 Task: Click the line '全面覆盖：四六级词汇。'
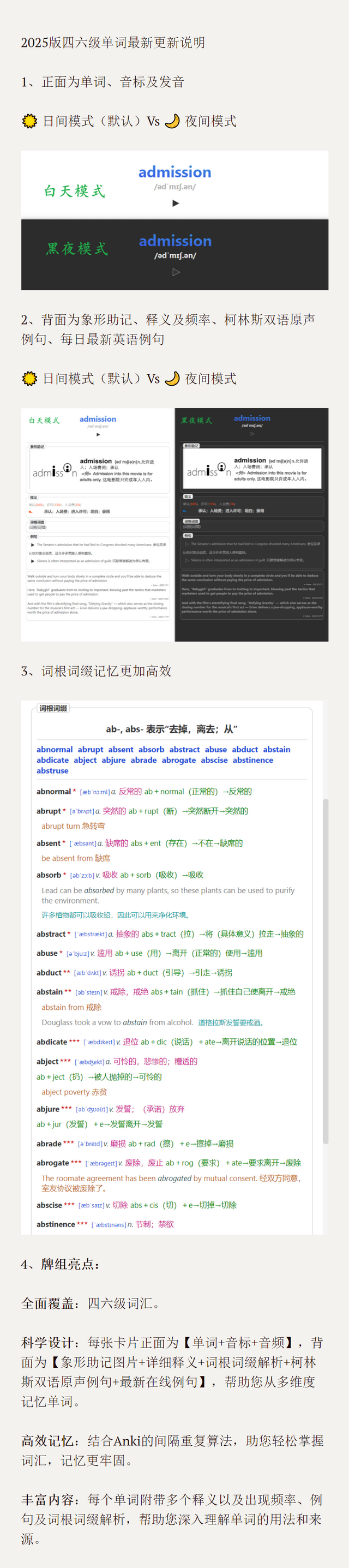pyautogui.click(x=91, y=1303)
